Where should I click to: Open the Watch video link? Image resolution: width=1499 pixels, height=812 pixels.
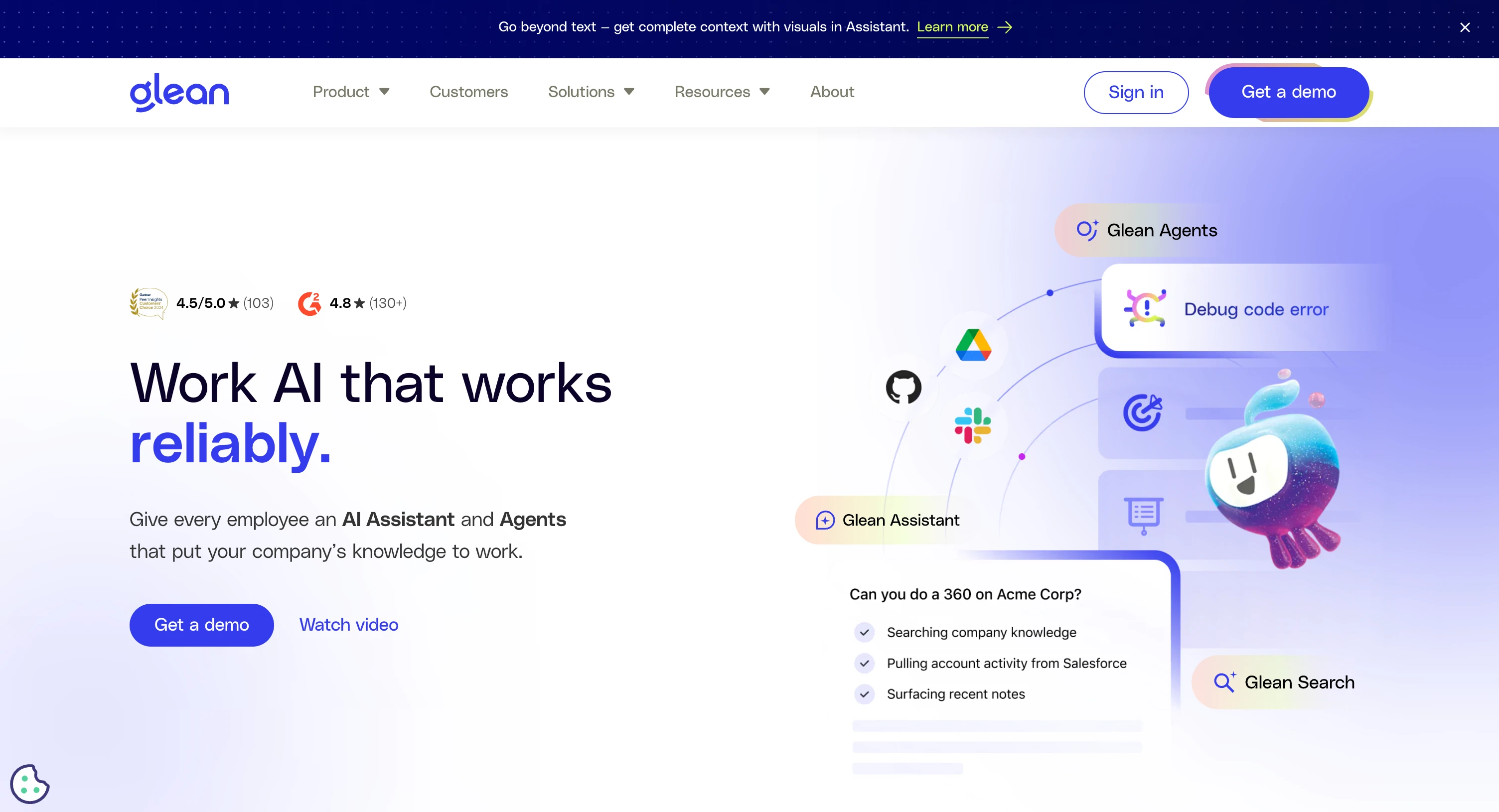[348, 625]
